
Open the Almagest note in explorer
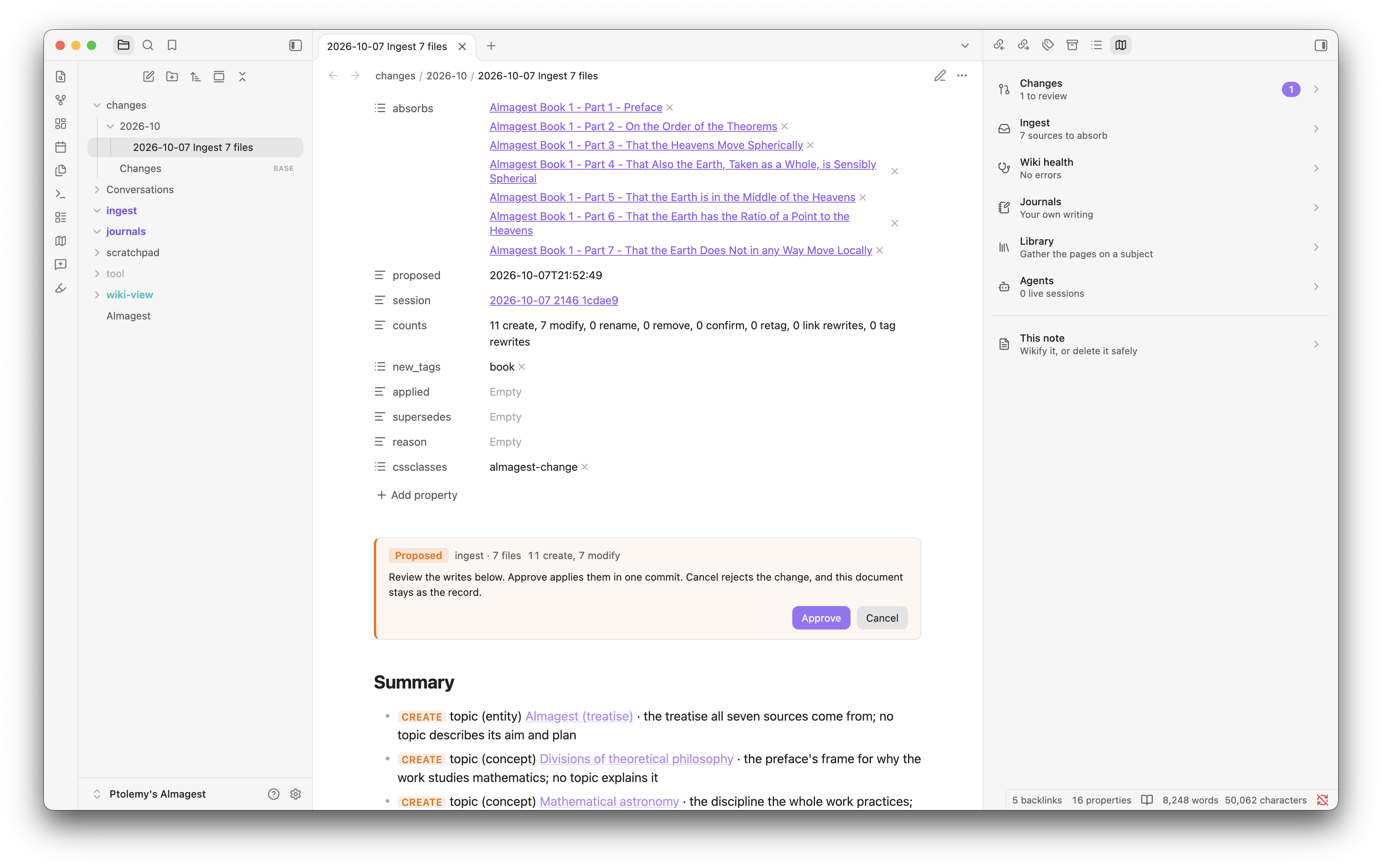pyautogui.click(x=195, y=316)
